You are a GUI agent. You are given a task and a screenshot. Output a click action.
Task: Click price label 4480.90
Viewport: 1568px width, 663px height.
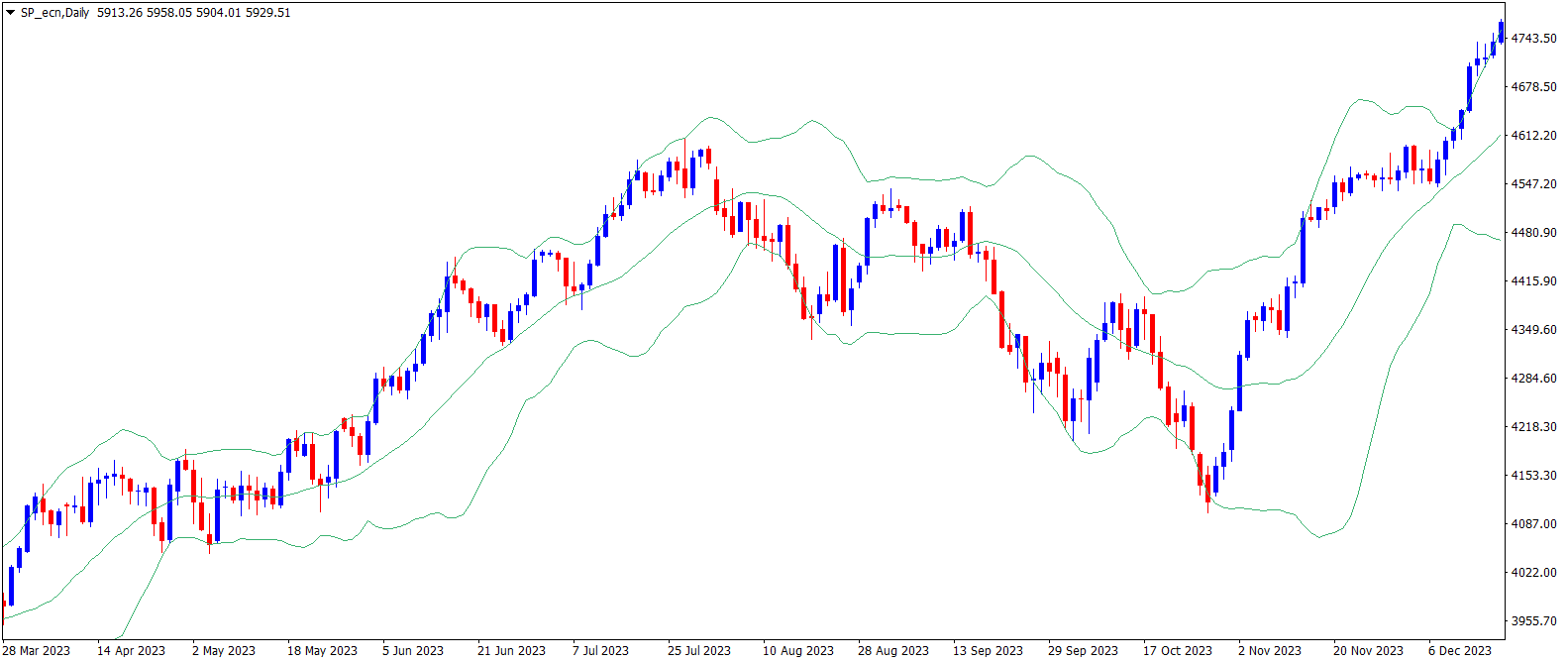point(1533,232)
